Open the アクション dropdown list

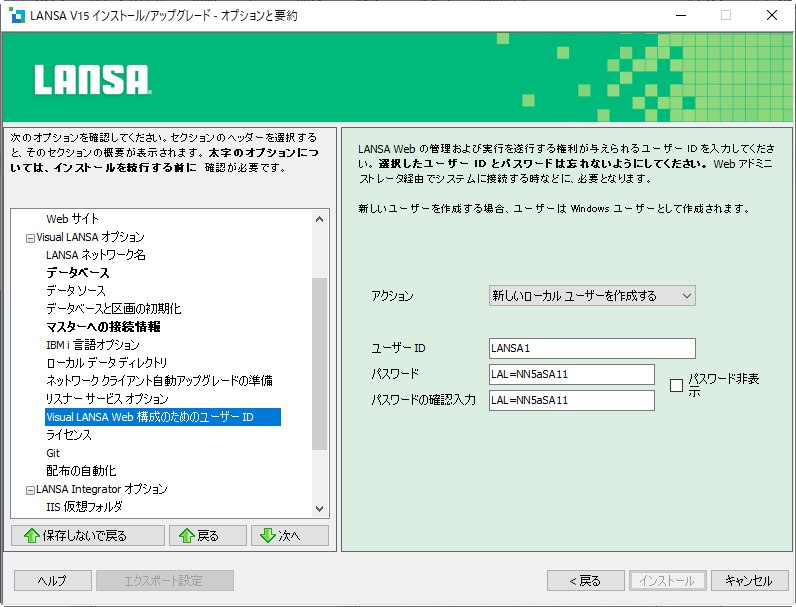coord(592,296)
